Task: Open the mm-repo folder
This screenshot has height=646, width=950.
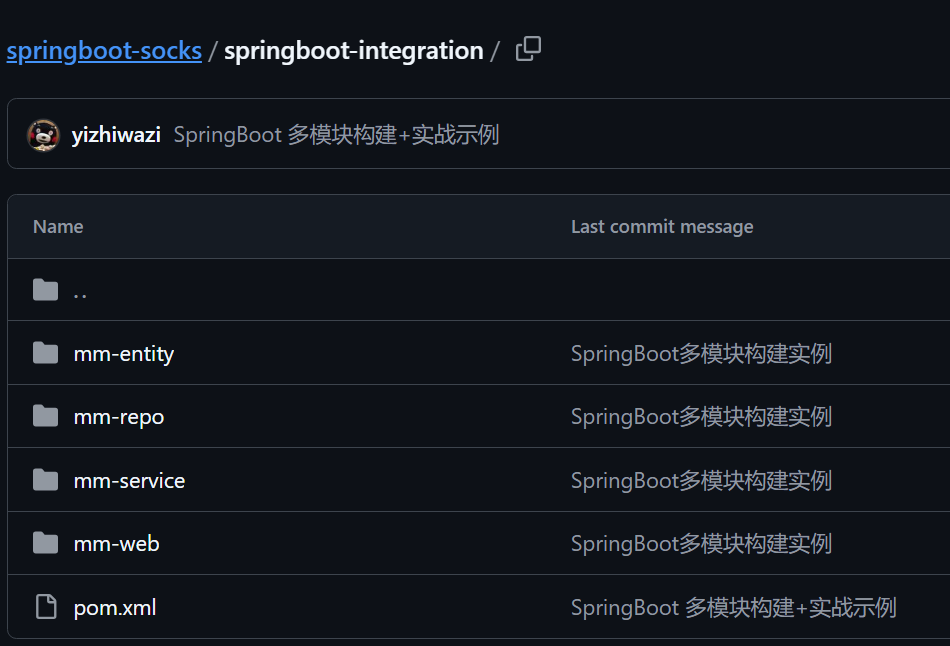Action: pyautogui.click(x=118, y=417)
